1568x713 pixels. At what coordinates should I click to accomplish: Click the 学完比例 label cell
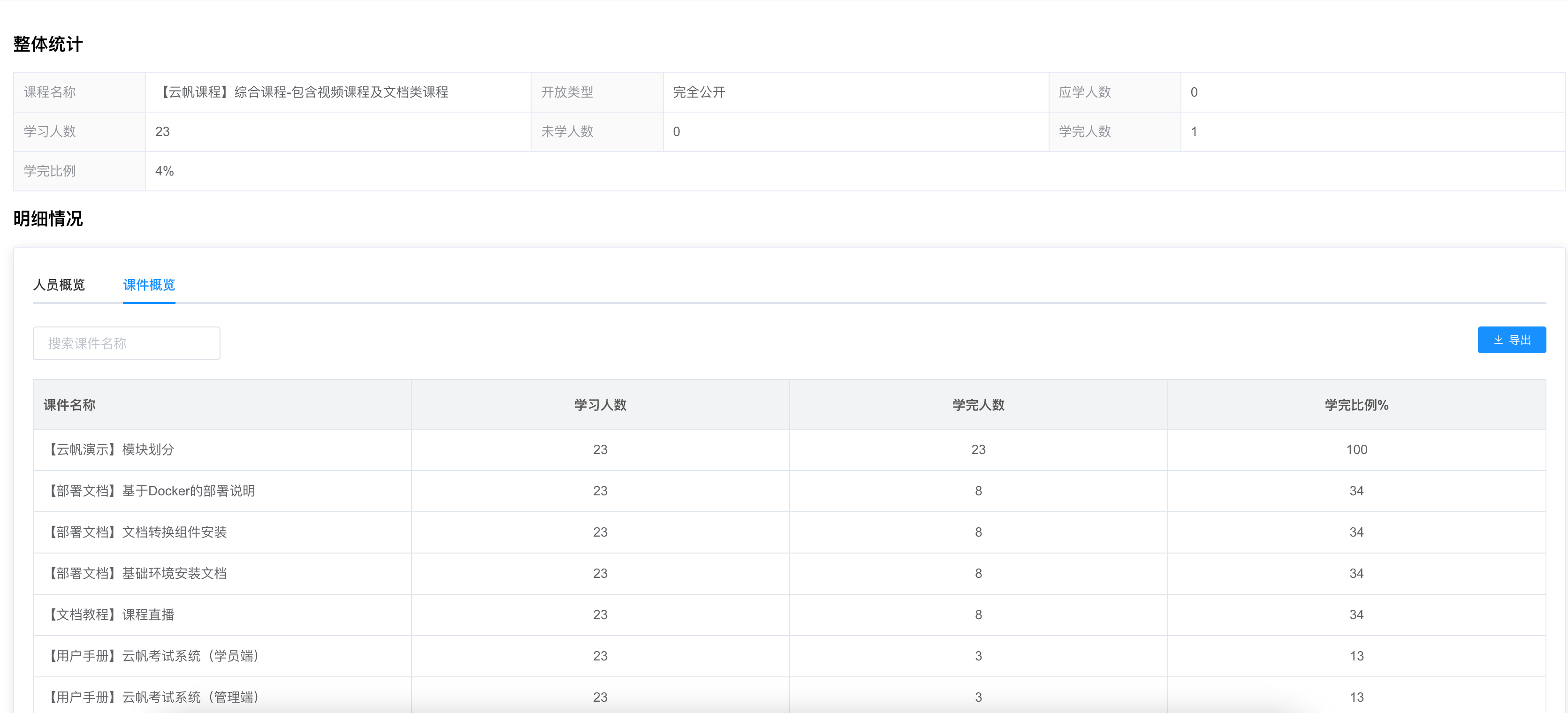click(80, 172)
